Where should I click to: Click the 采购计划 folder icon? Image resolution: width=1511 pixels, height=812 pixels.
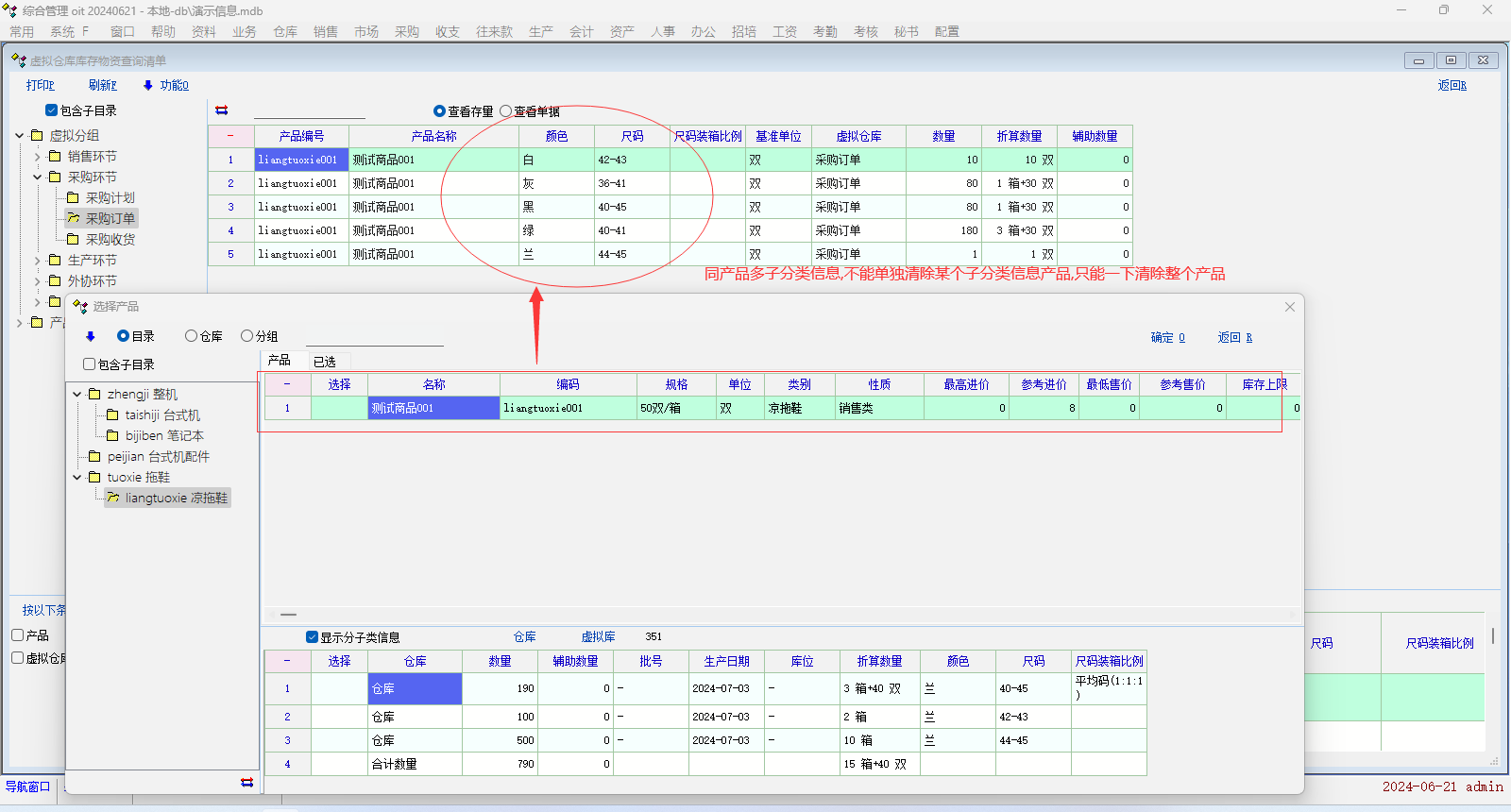[x=74, y=197]
